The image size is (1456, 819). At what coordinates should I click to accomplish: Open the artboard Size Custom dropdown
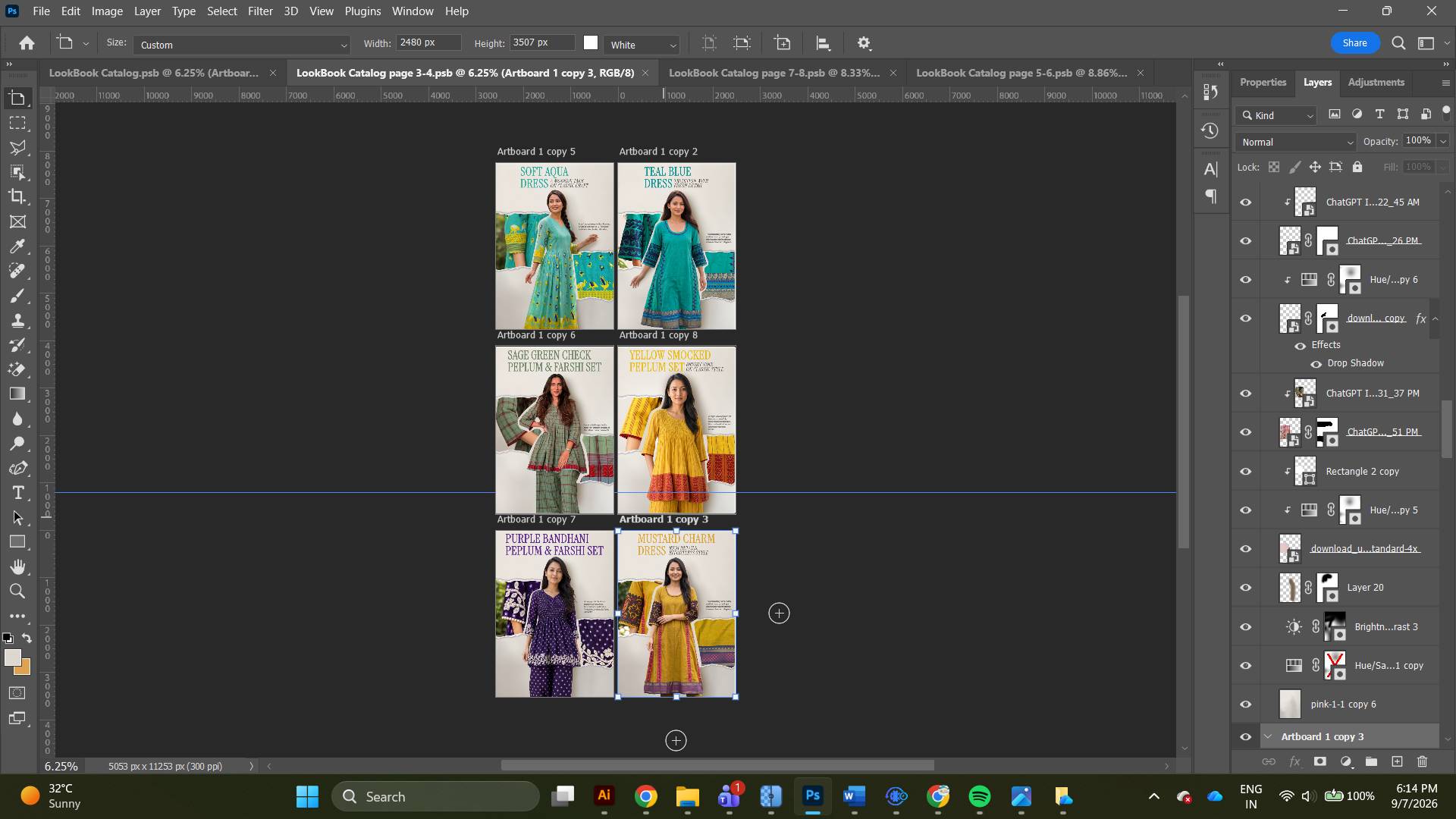click(x=242, y=45)
